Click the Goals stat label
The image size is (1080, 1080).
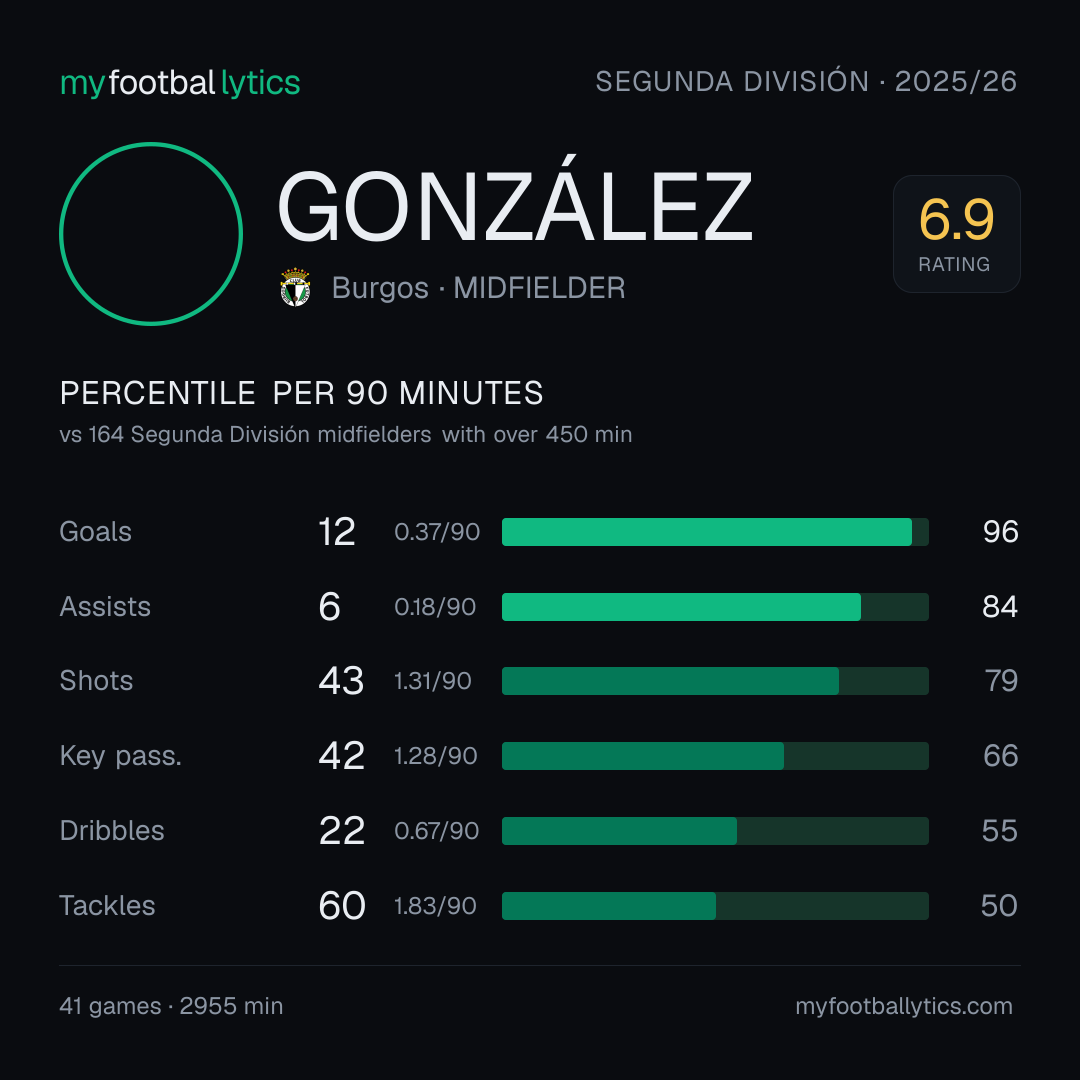pos(95,532)
